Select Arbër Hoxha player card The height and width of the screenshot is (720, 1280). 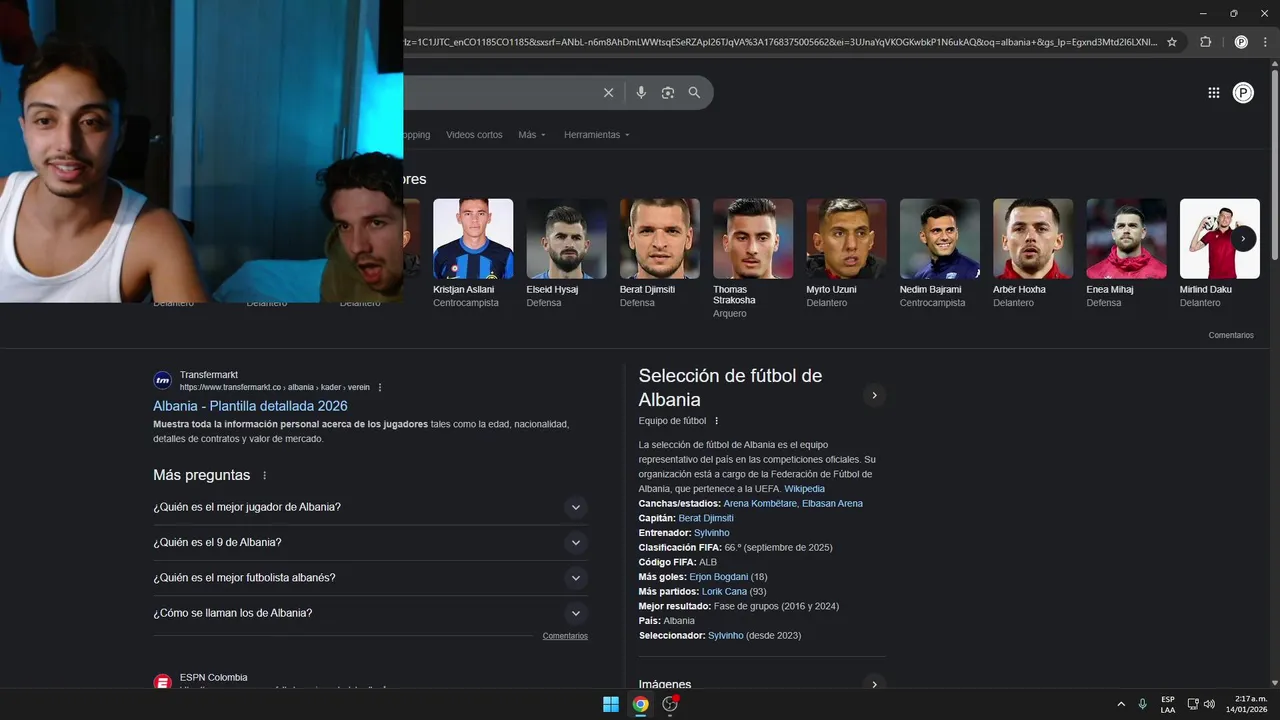coord(1033,252)
